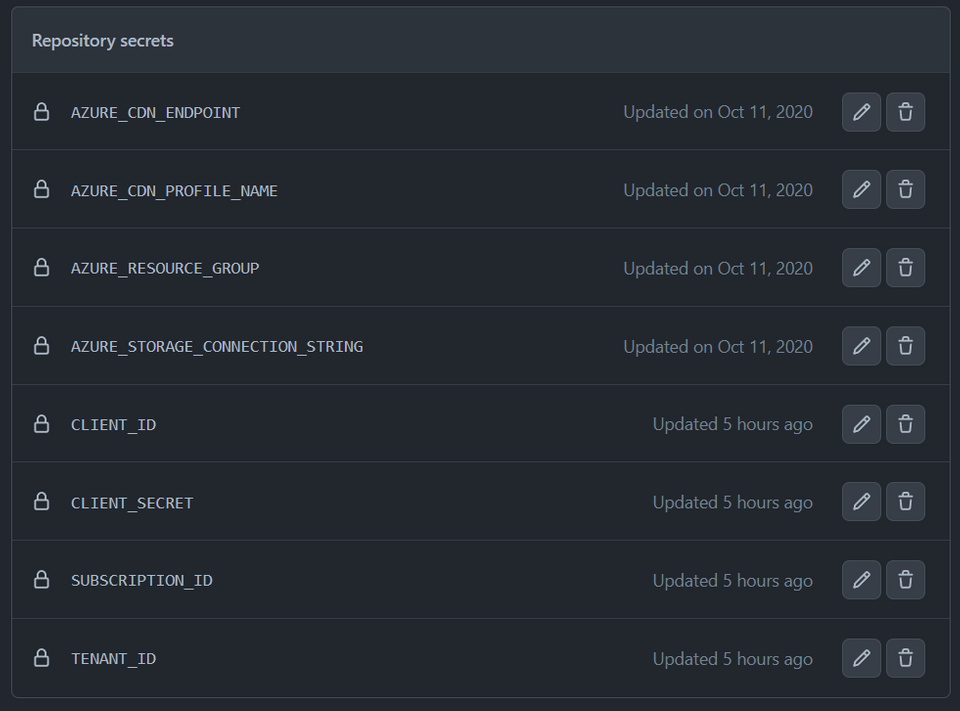
Task: Select the AZURE_STORAGE_CONNECTION_STRING secret name
Action: click(216, 347)
